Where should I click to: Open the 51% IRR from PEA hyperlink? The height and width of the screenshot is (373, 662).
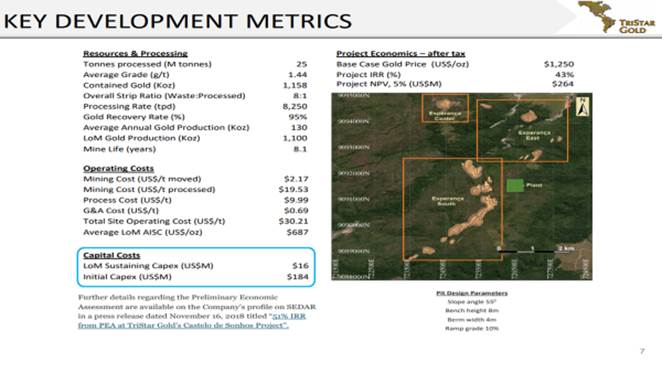pos(191,321)
